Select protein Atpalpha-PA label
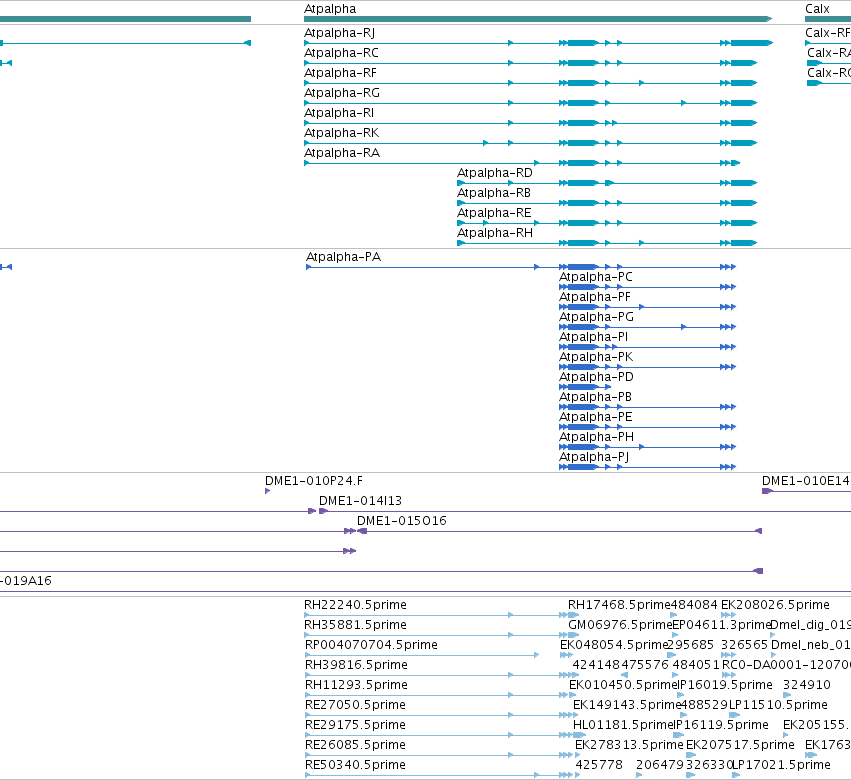 [344, 257]
